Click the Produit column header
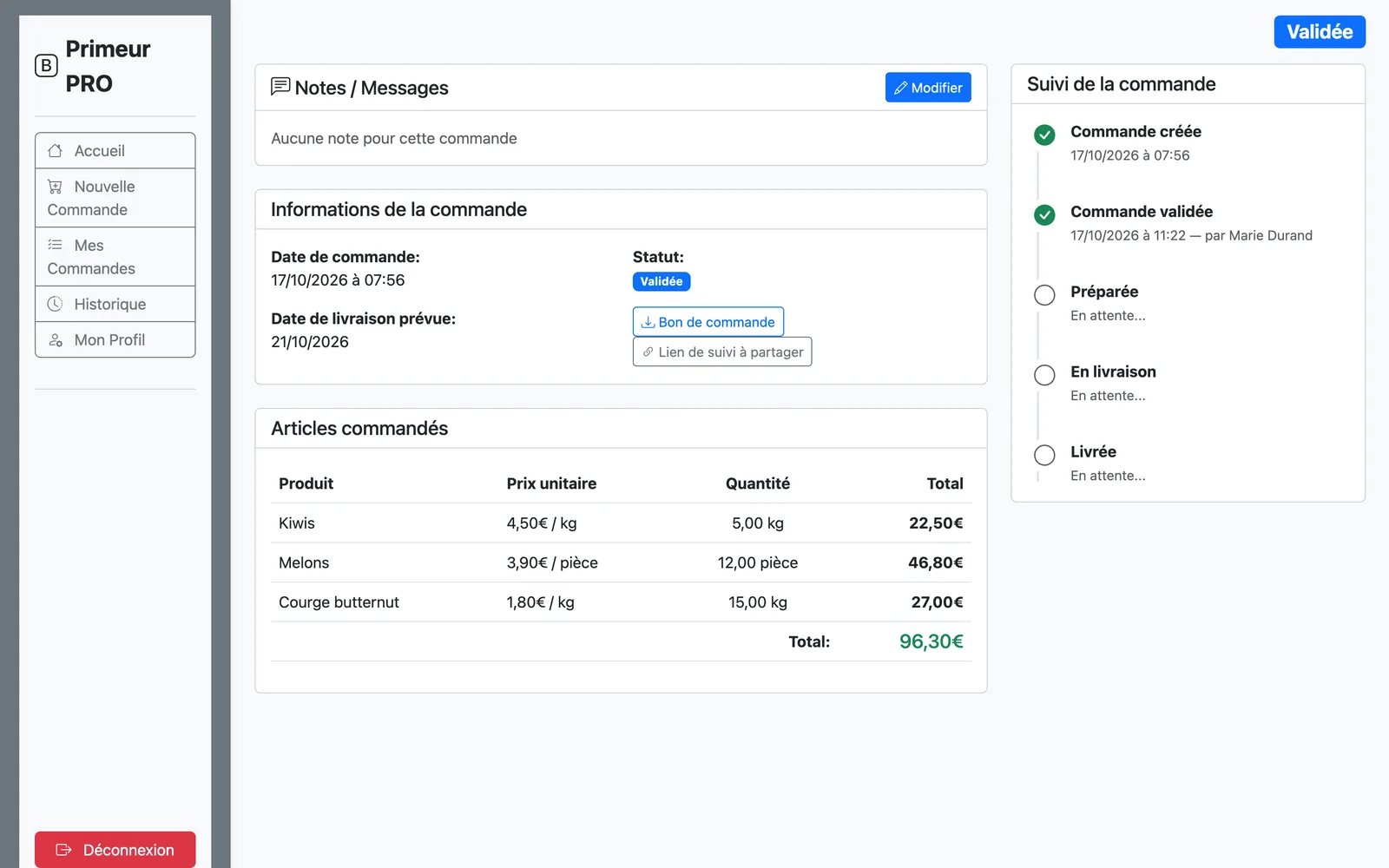This screenshot has height=868, width=1389. (x=306, y=483)
